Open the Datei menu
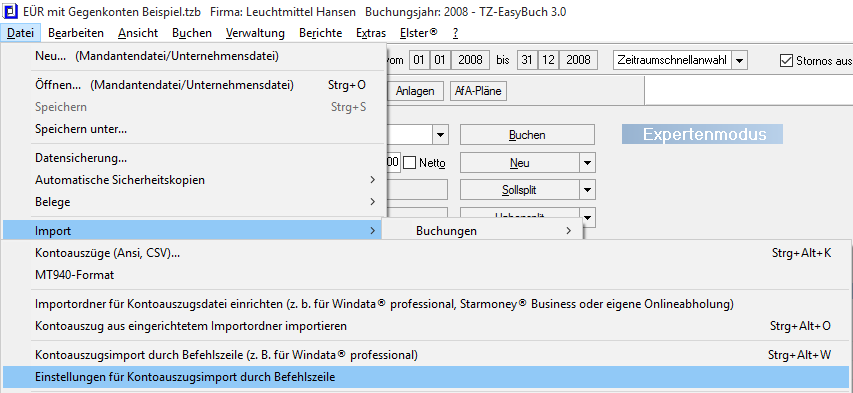The height and width of the screenshot is (393, 853). pyautogui.click(x=21, y=33)
